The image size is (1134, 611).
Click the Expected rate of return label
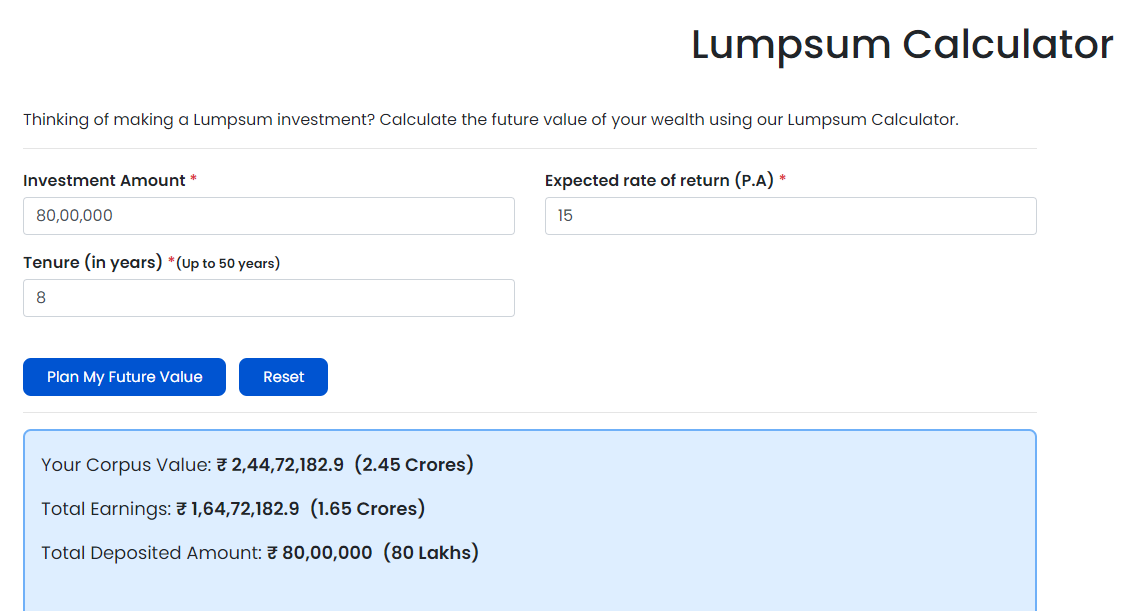660,180
